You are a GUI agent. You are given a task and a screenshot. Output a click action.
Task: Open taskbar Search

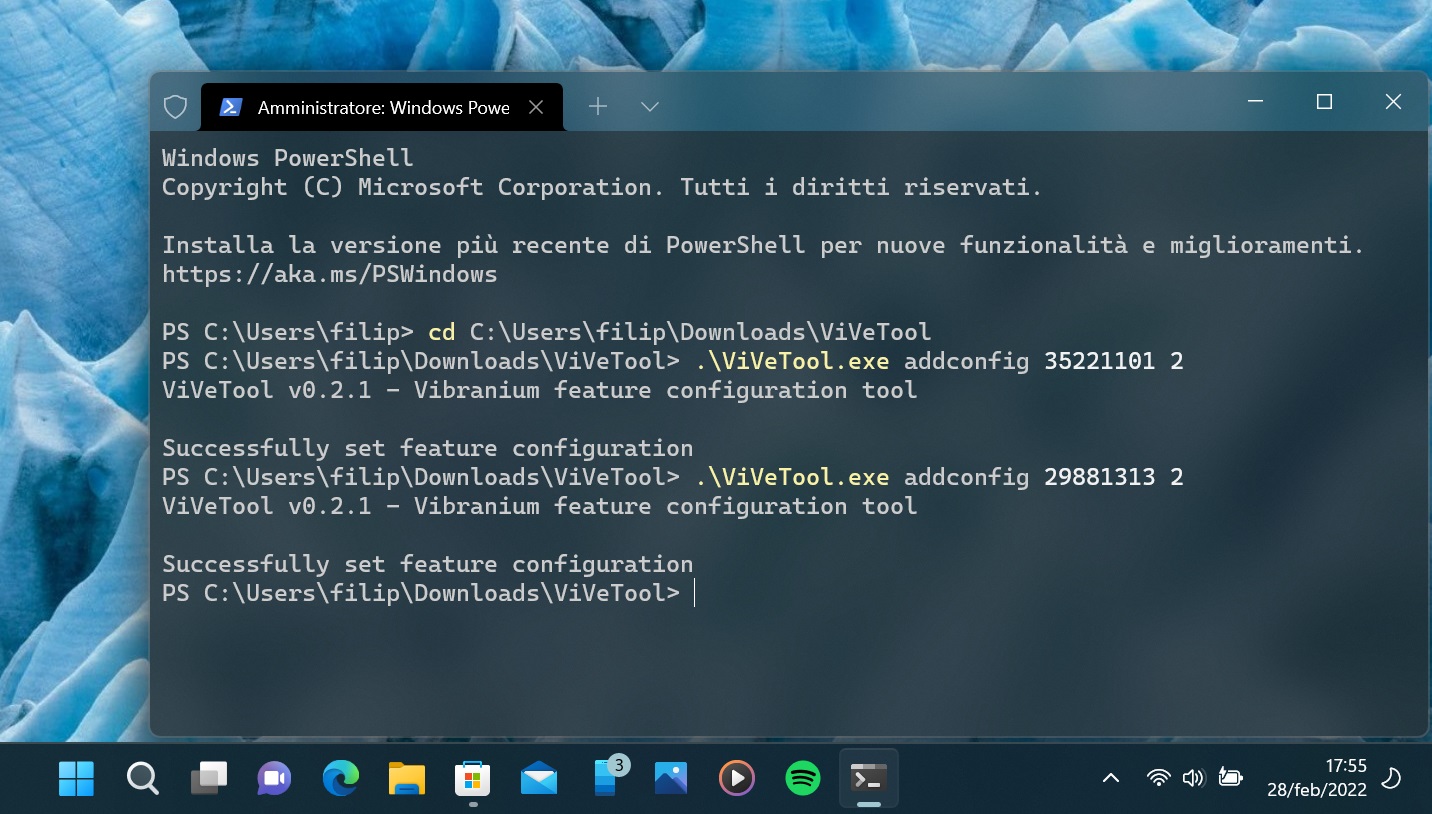[x=142, y=778]
